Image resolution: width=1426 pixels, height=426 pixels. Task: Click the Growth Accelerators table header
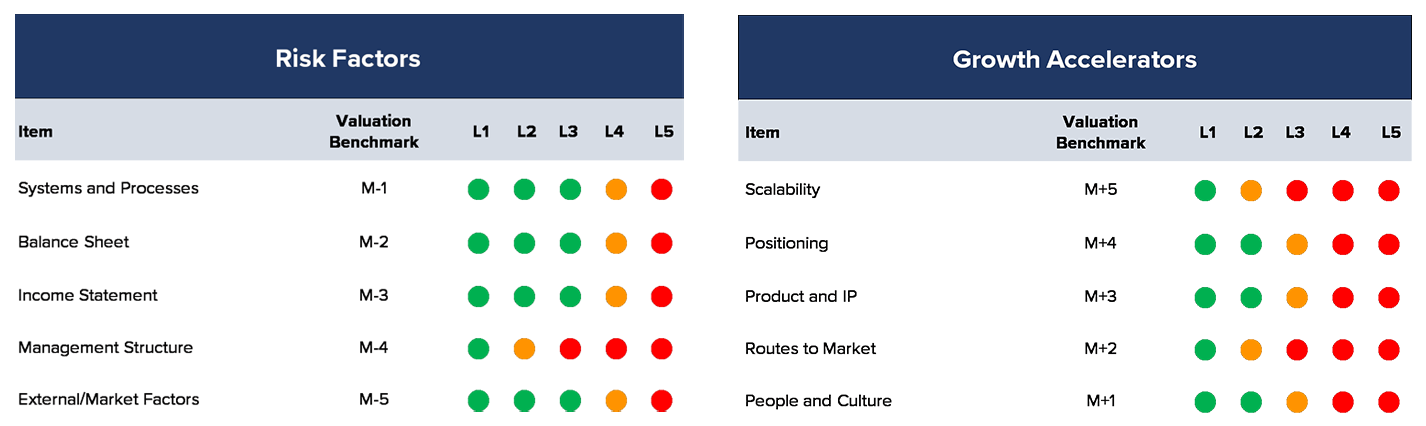(1074, 59)
